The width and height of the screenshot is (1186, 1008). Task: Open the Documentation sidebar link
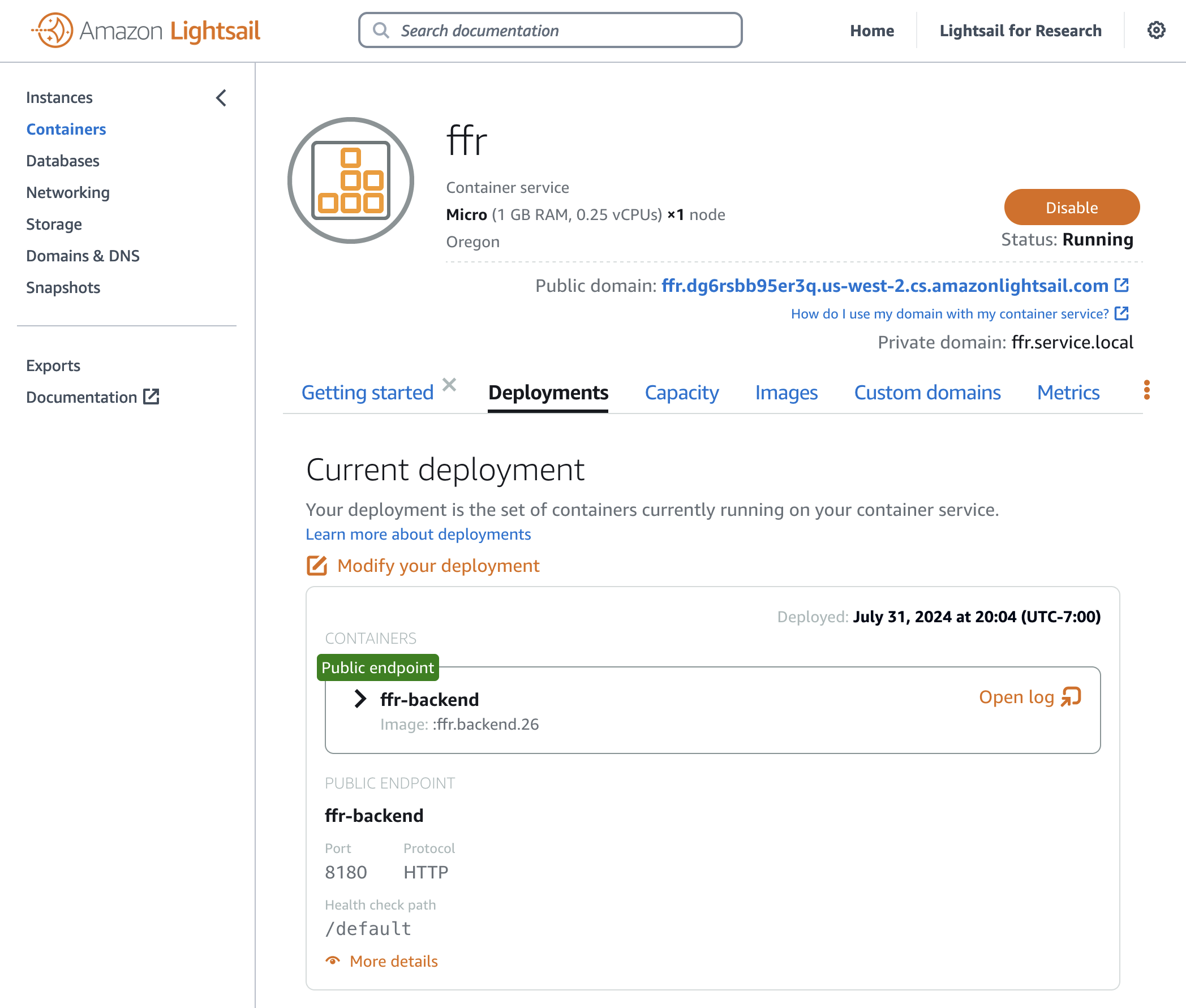tap(81, 397)
